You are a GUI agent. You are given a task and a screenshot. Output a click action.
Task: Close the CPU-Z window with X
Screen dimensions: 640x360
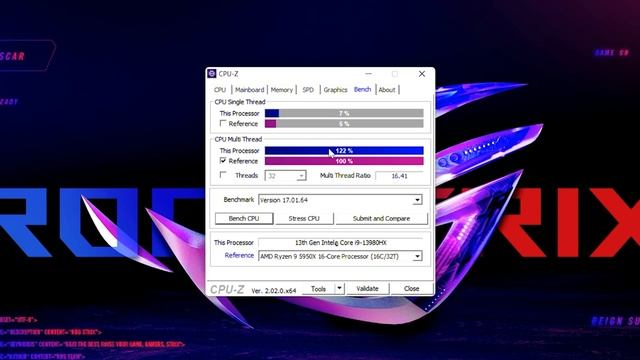coord(422,74)
